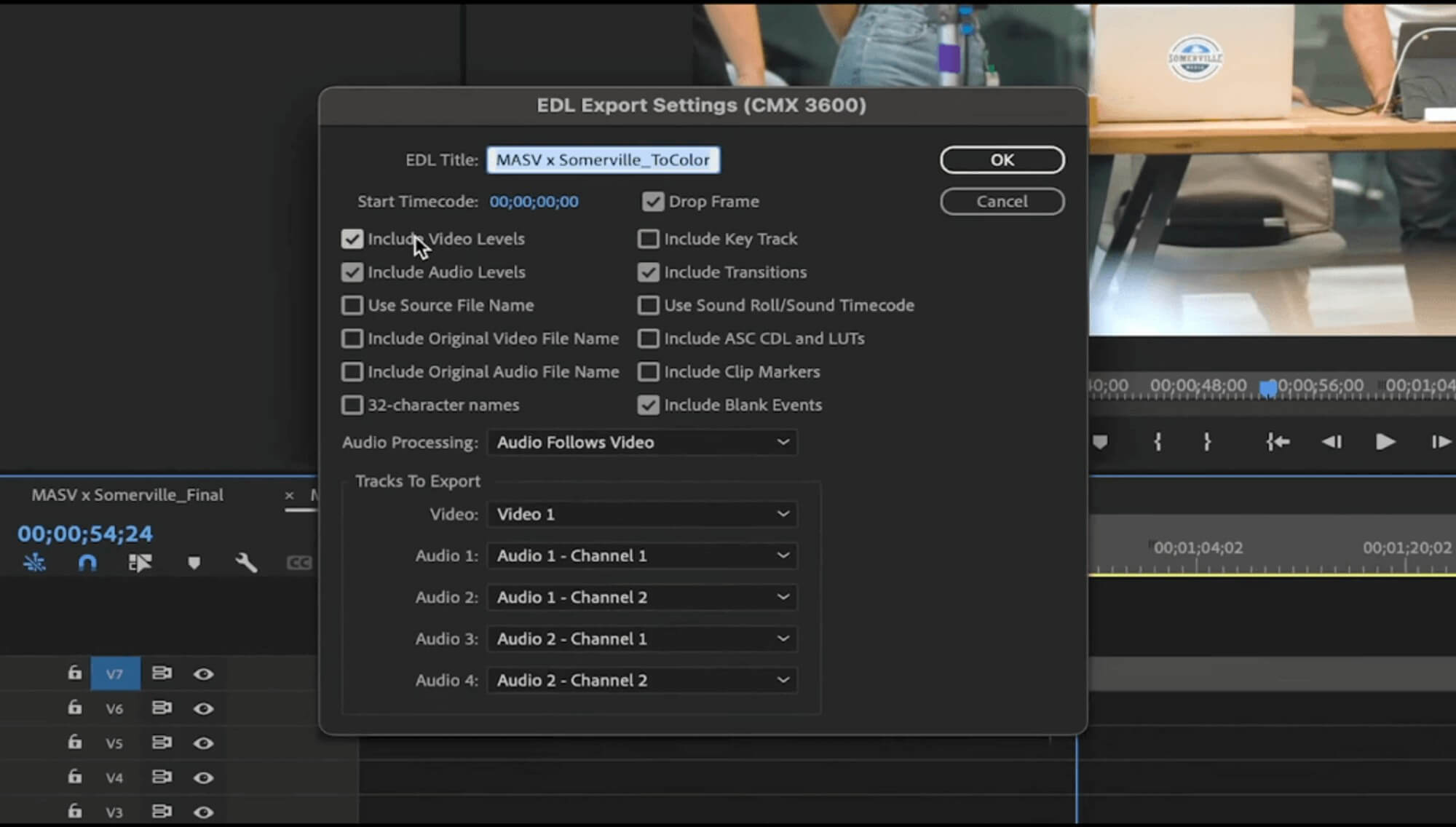The image size is (1456, 827).
Task: Enable Use Source File Name
Action: [x=352, y=305]
